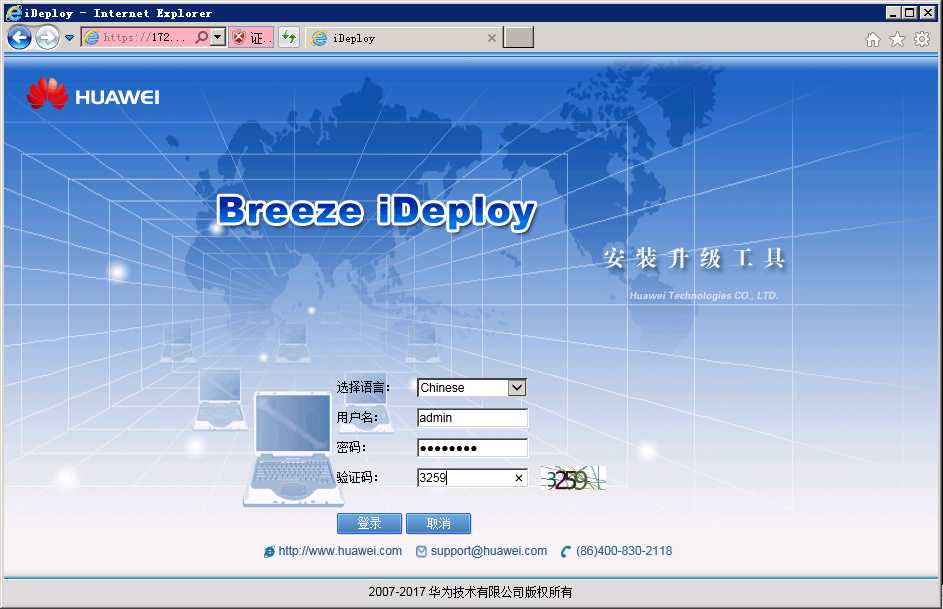Click the web icon beside huawei.com link
The image size is (943, 609).
(x=269, y=551)
